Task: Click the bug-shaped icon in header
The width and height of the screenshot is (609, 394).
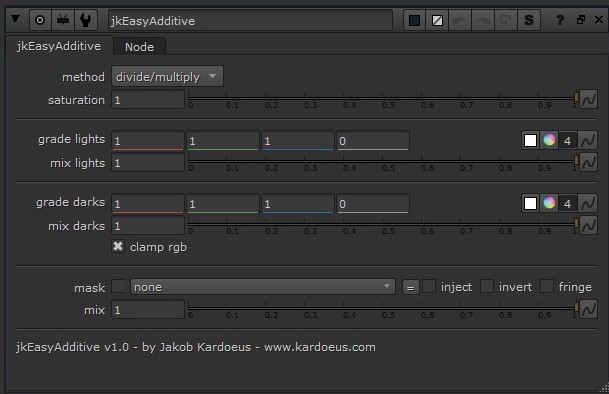Action: (x=63, y=20)
